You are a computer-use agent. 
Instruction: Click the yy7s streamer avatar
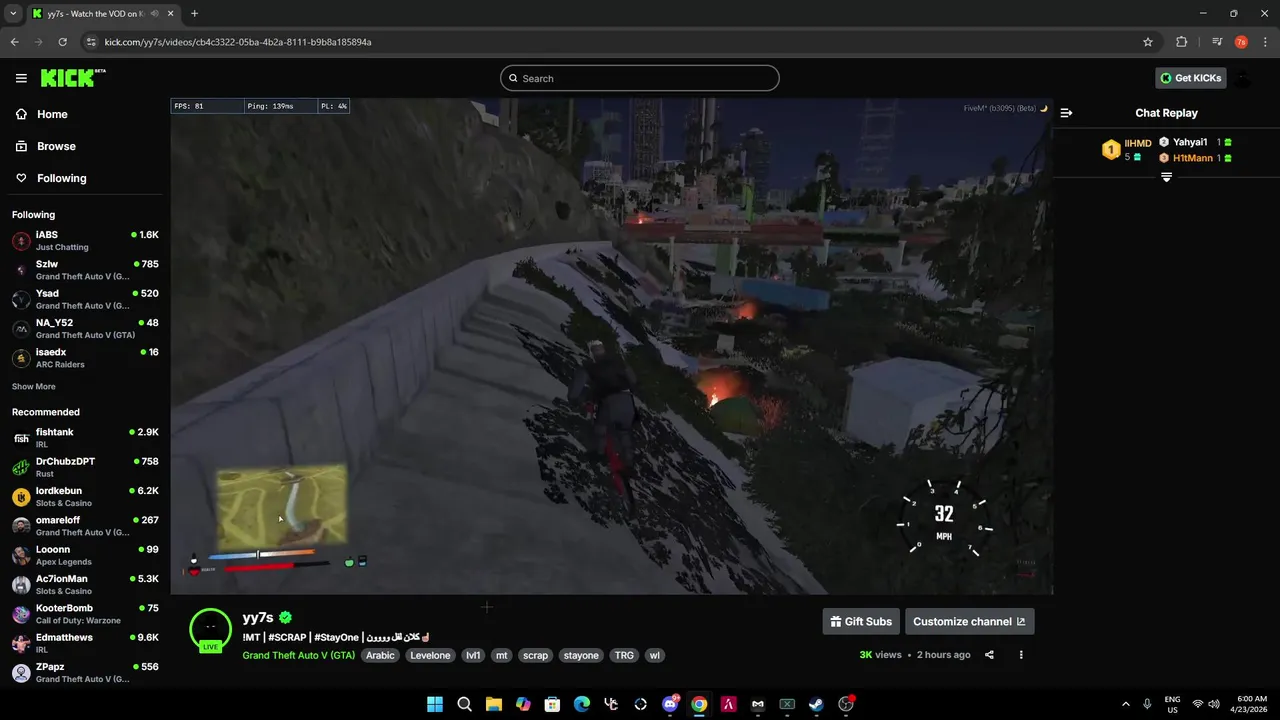tap(210, 629)
